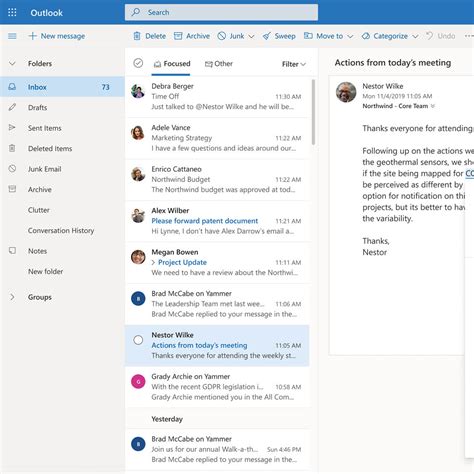The width and height of the screenshot is (474, 474).
Task: Click the Notes folder icon
Action: pos(12,251)
